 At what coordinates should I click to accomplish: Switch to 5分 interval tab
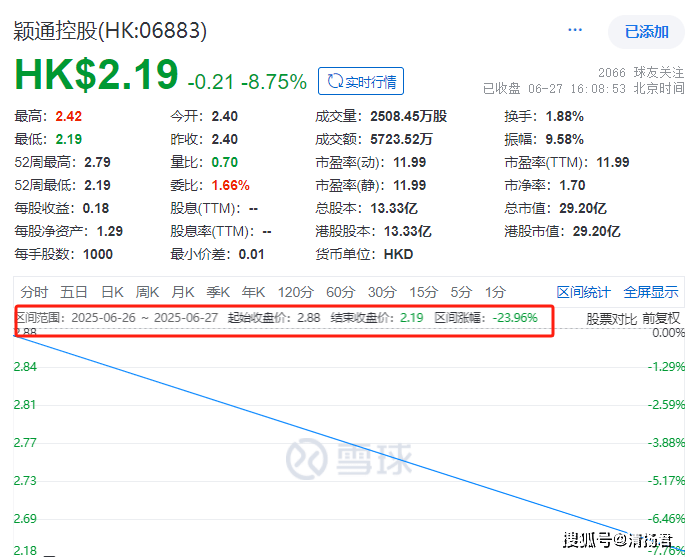tap(461, 292)
